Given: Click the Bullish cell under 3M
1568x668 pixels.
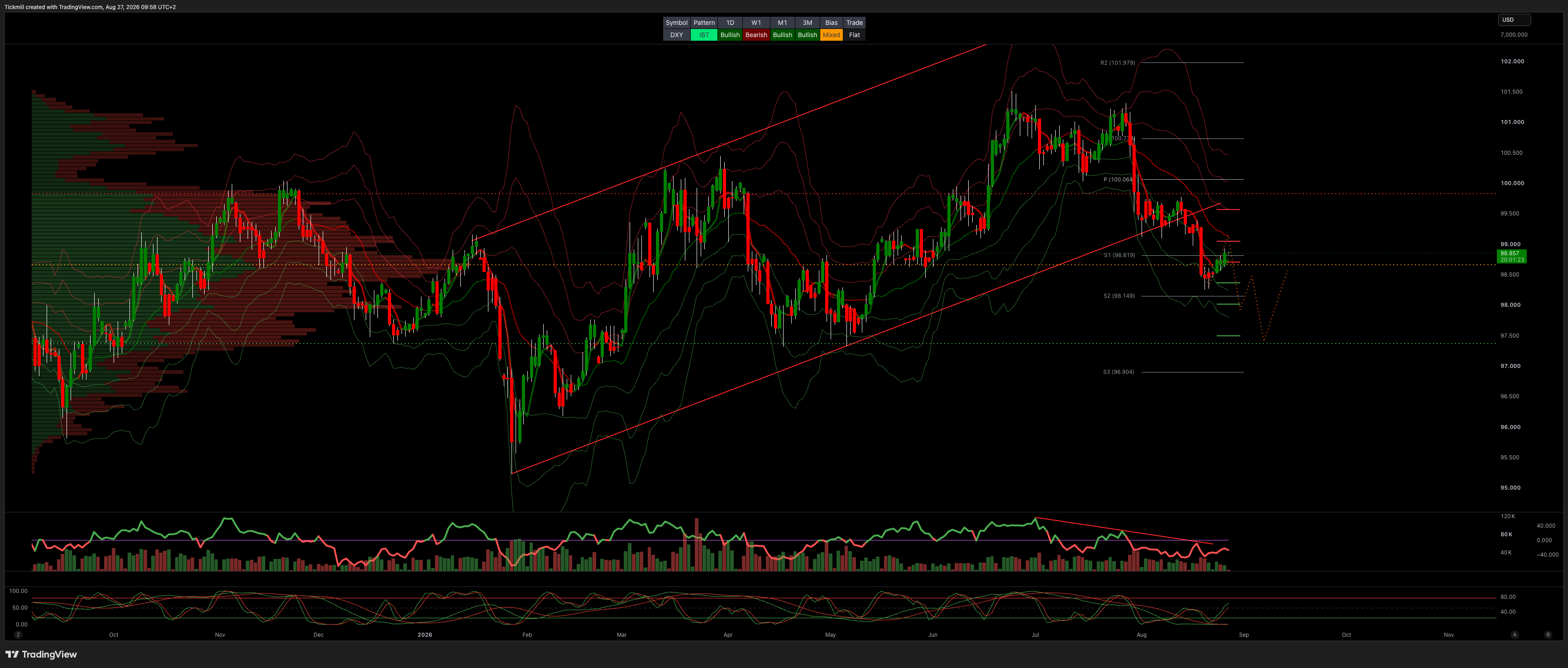Looking at the screenshot, I should coord(807,35).
